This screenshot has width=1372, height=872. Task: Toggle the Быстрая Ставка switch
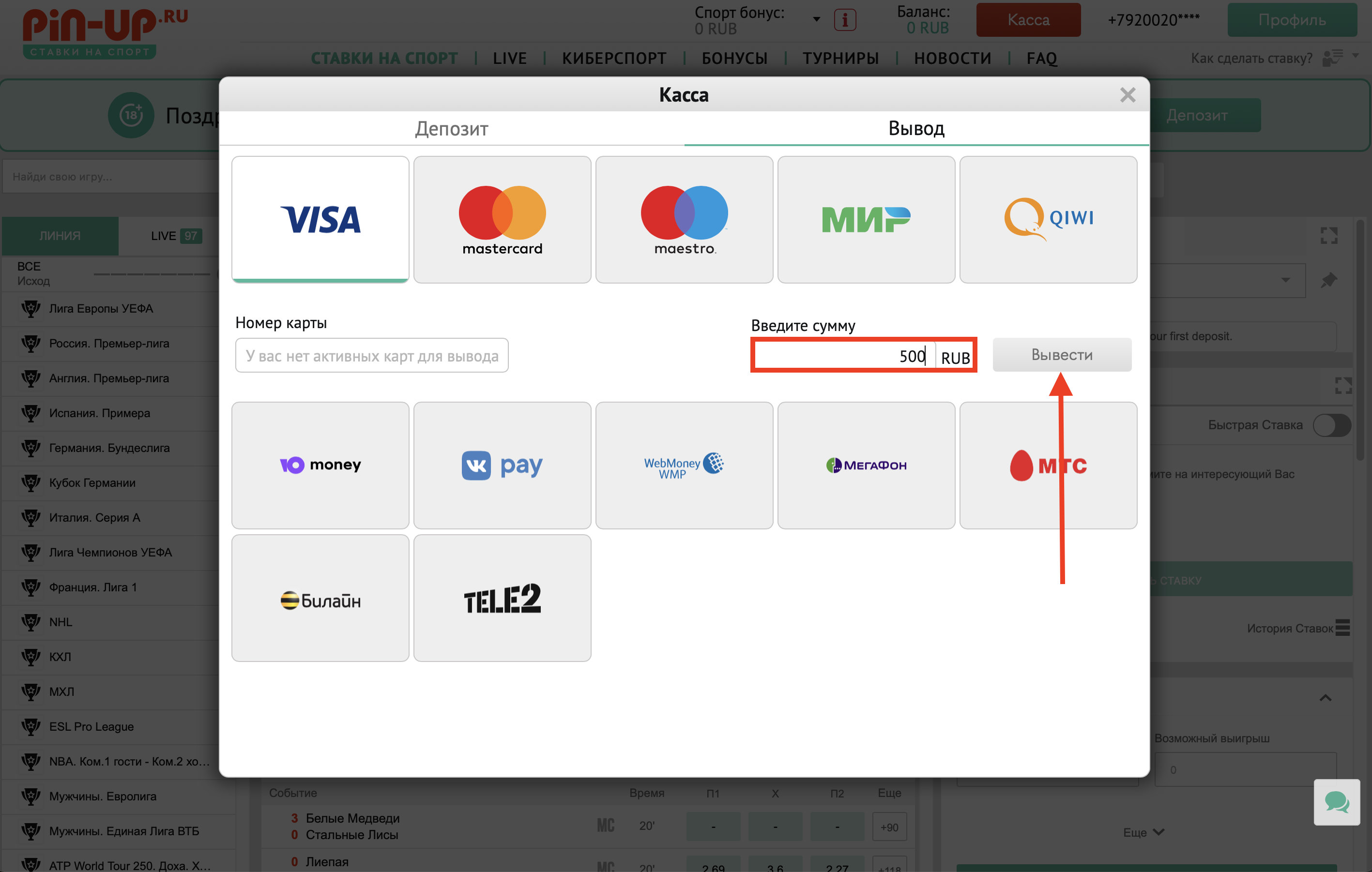pyautogui.click(x=1331, y=425)
